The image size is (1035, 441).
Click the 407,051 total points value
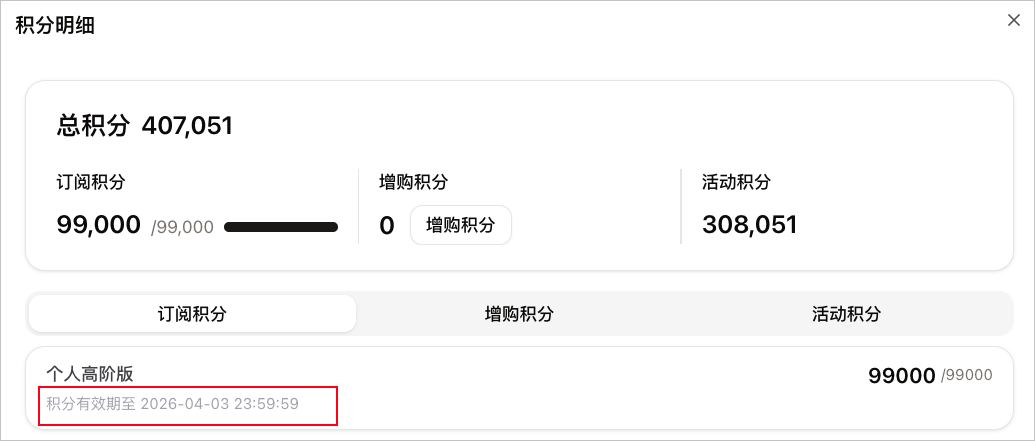tap(187, 126)
